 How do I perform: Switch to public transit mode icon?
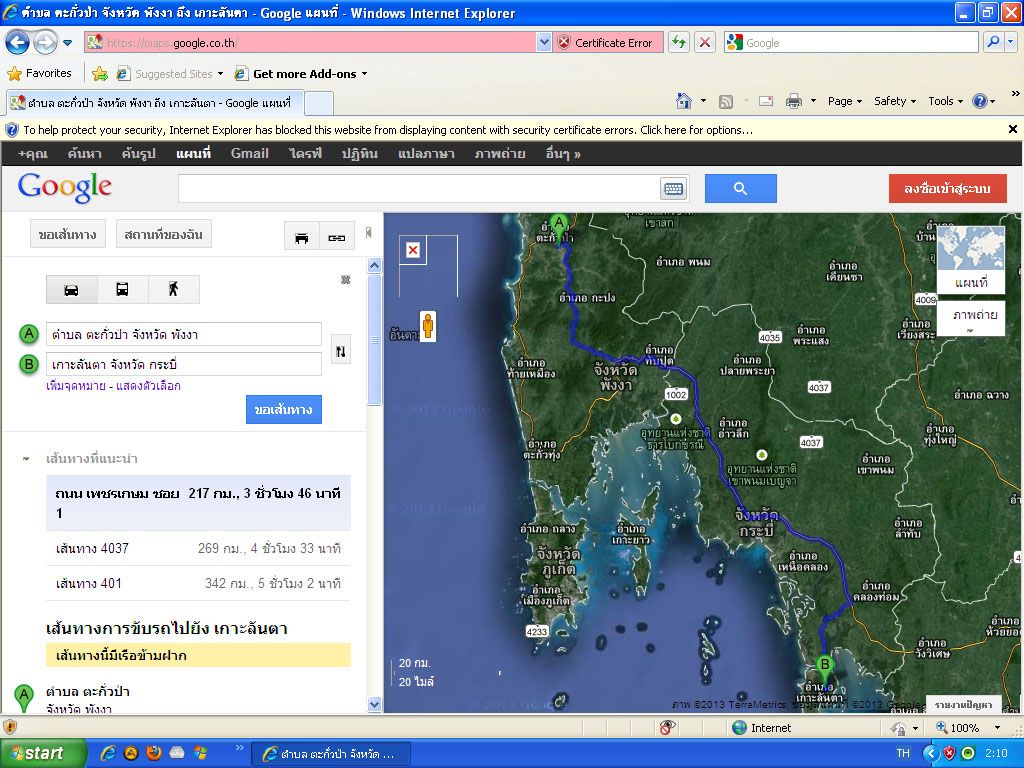click(x=122, y=290)
